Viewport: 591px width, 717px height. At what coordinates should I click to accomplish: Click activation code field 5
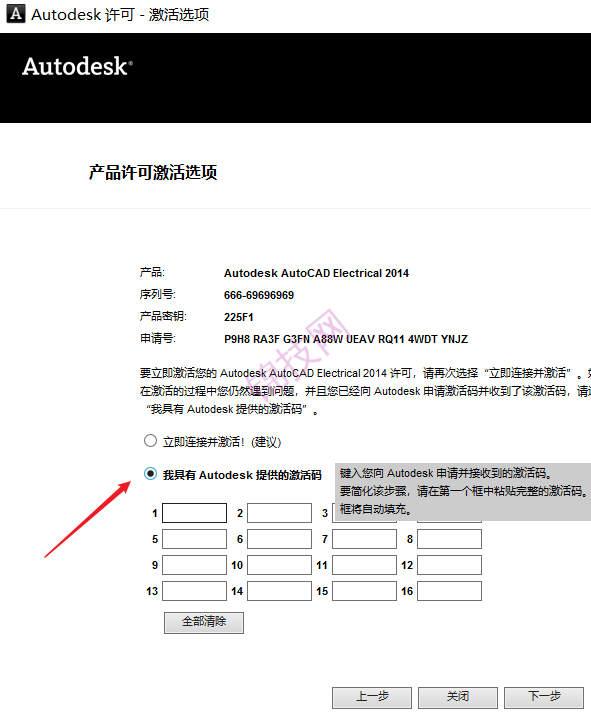194,539
